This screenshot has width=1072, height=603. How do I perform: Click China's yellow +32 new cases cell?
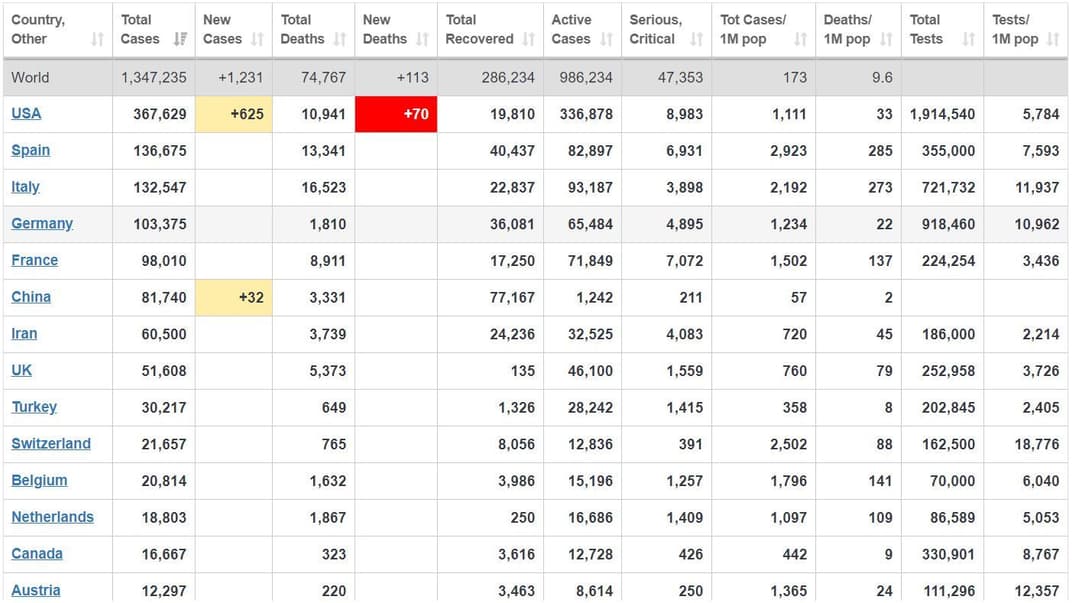click(233, 297)
